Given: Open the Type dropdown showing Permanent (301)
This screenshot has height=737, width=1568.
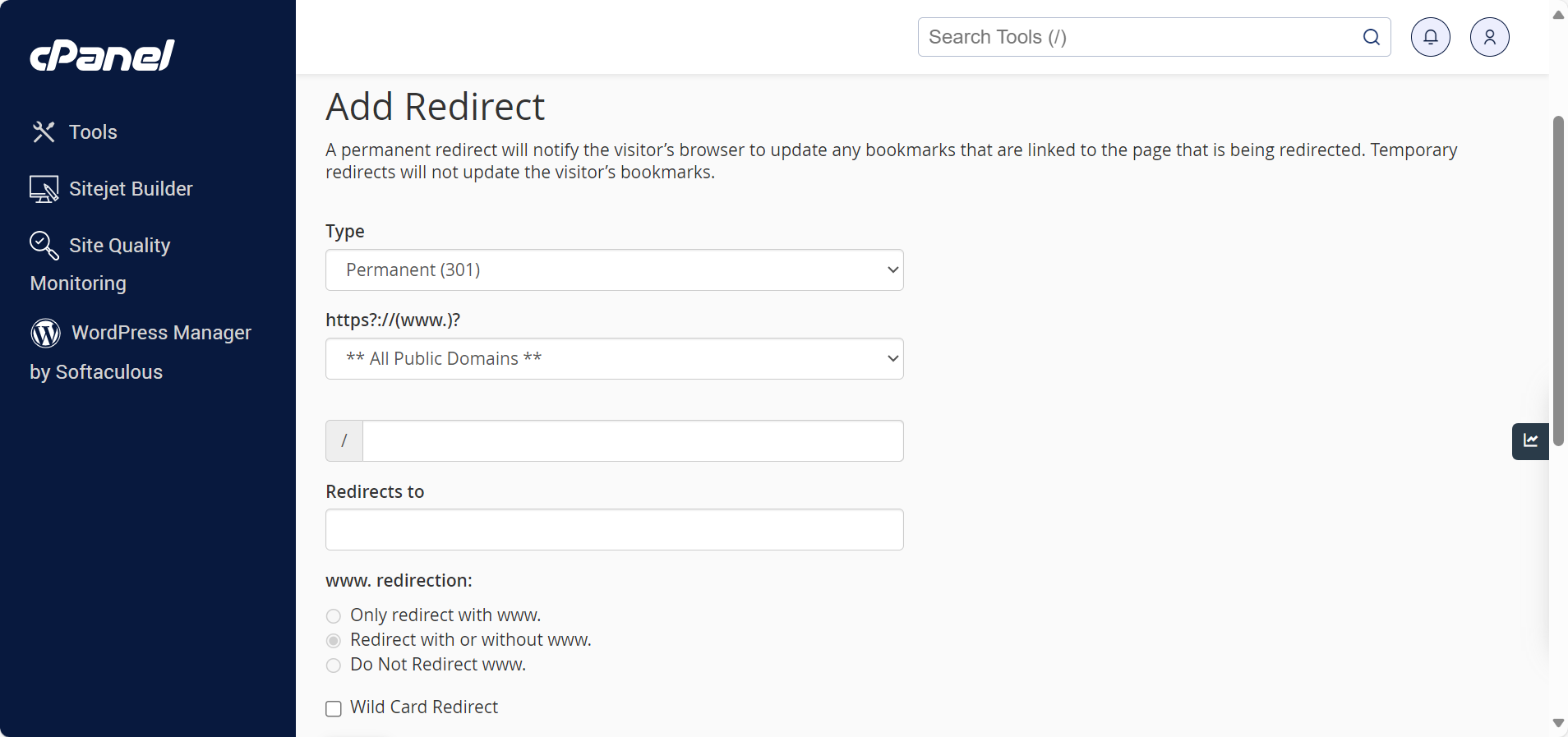Looking at the screenshot, I should (613, 269).
